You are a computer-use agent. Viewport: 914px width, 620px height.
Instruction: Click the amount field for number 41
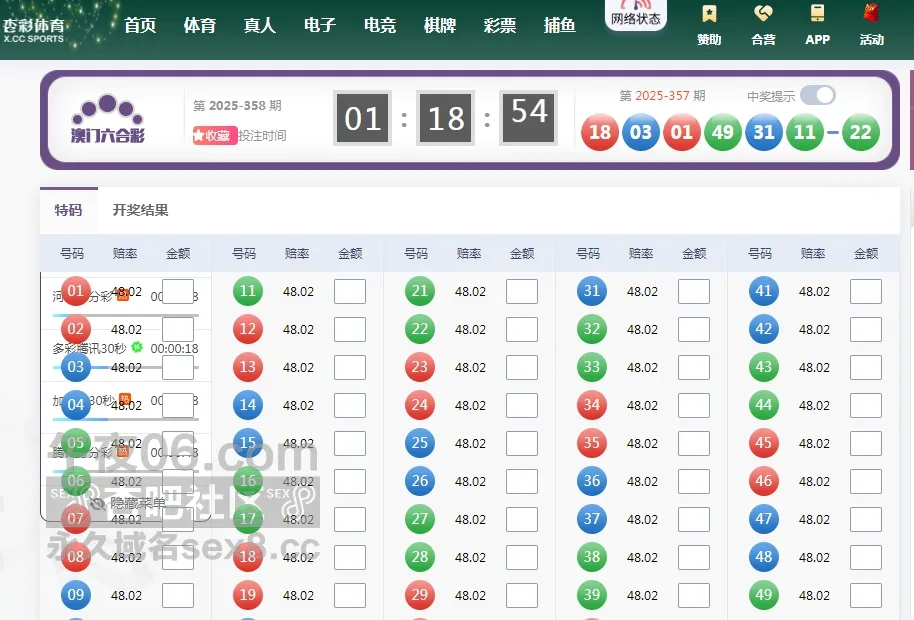866,291
